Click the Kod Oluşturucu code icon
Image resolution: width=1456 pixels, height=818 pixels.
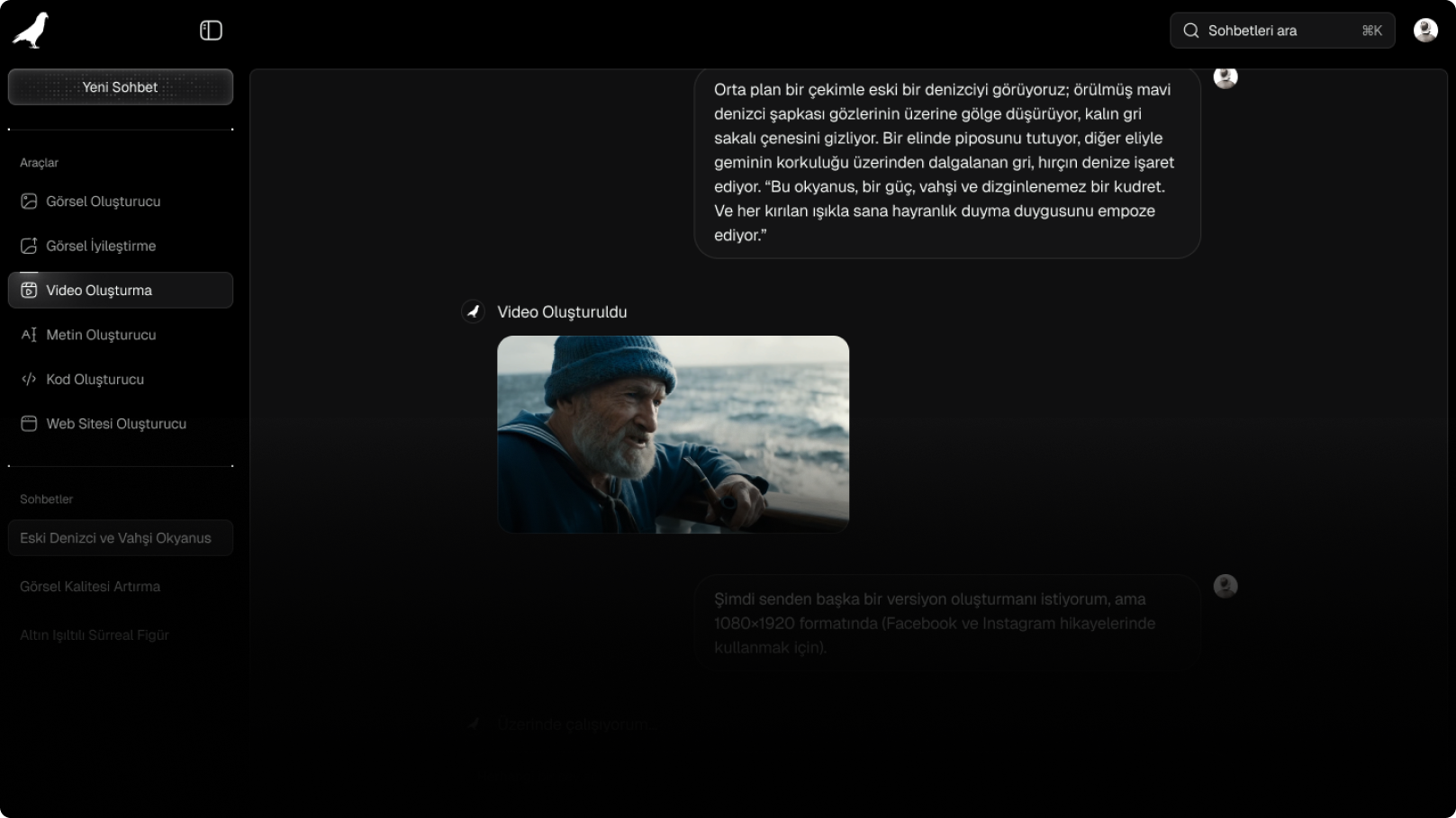[29, 379]
